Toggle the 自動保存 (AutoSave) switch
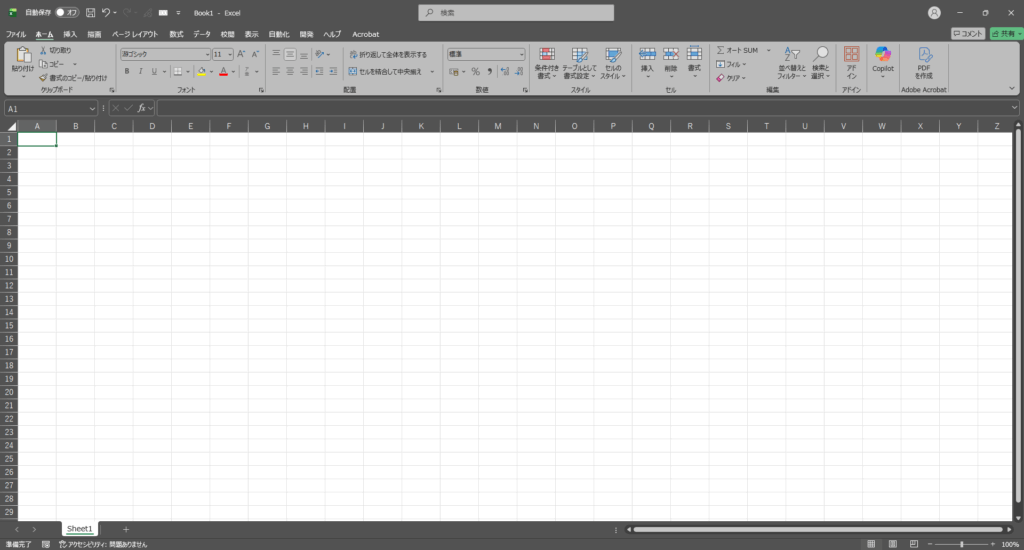Image resolution: width=1024 pixels, height=550 pixels. 67,13
